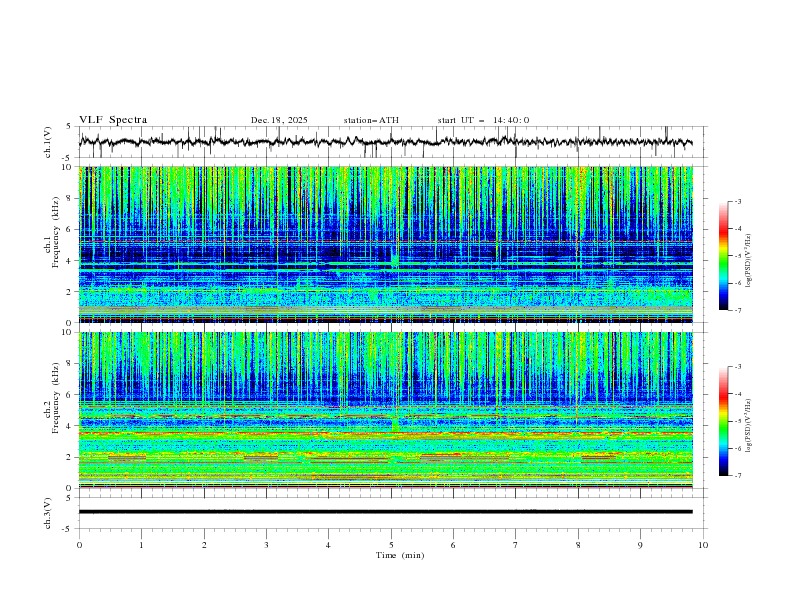Click the ch.1(V) waveform trace panel
Viewport: 792px width, 612px height.
pos(390,142)
